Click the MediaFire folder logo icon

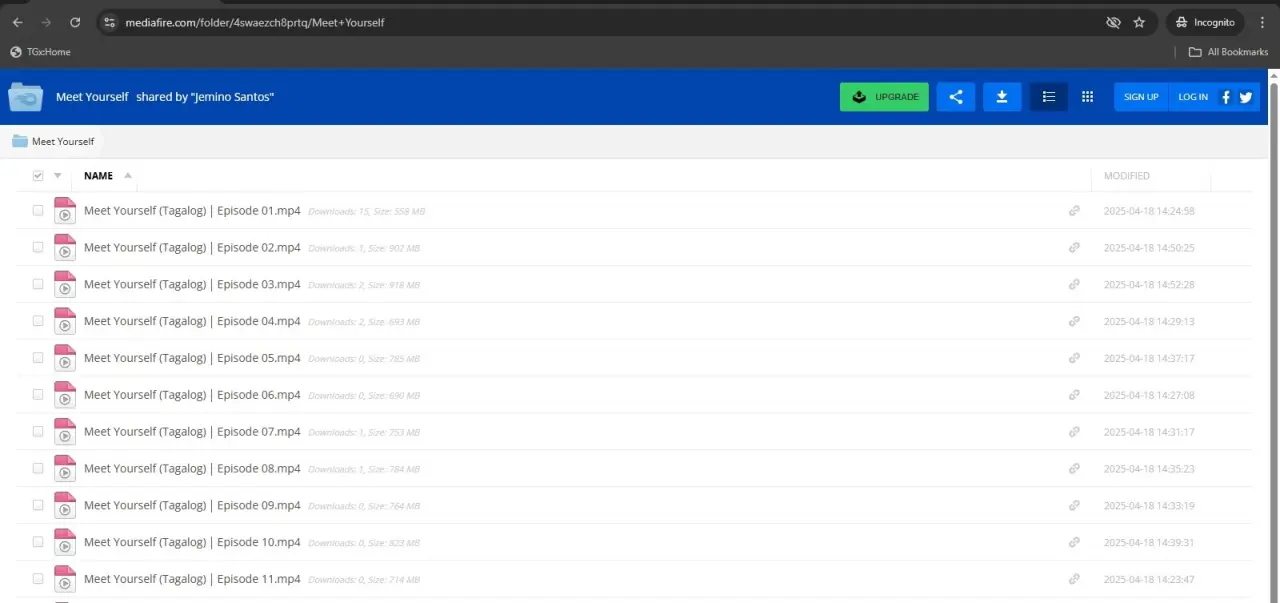point(25,97)
